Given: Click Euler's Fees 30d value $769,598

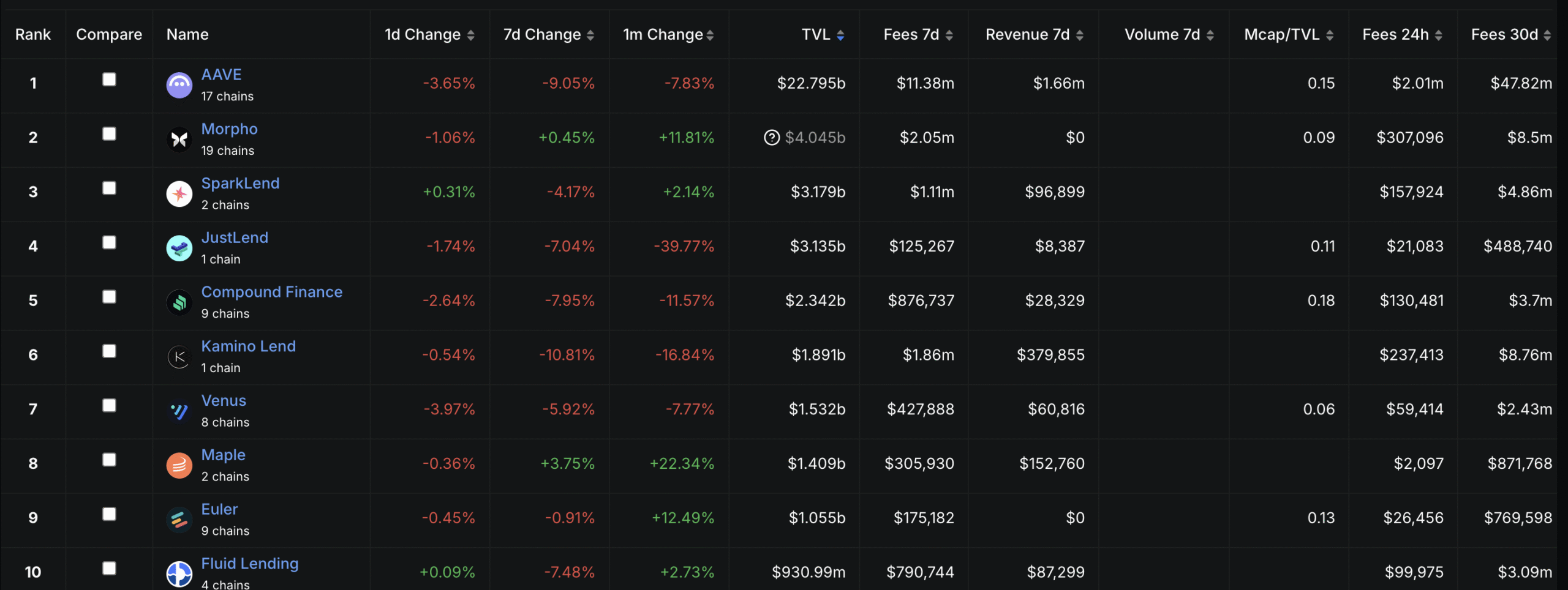Looking at the screenshot, I should (x=1518, y=518).
